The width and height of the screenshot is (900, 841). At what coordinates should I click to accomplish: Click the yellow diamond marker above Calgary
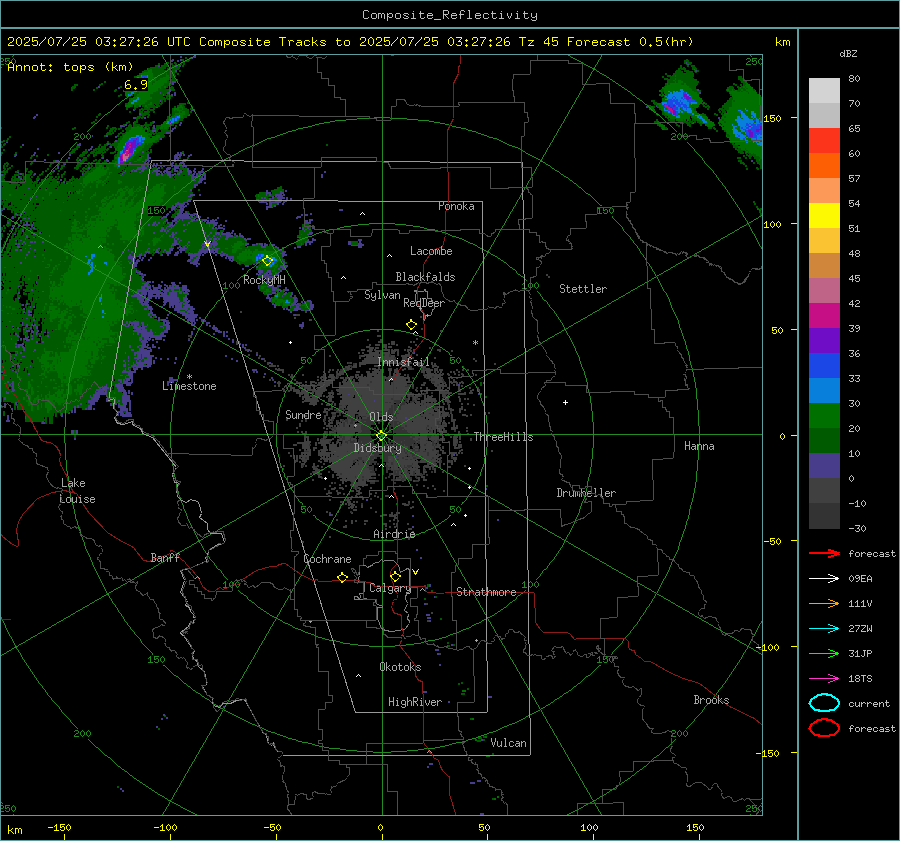tap(395, 576)
